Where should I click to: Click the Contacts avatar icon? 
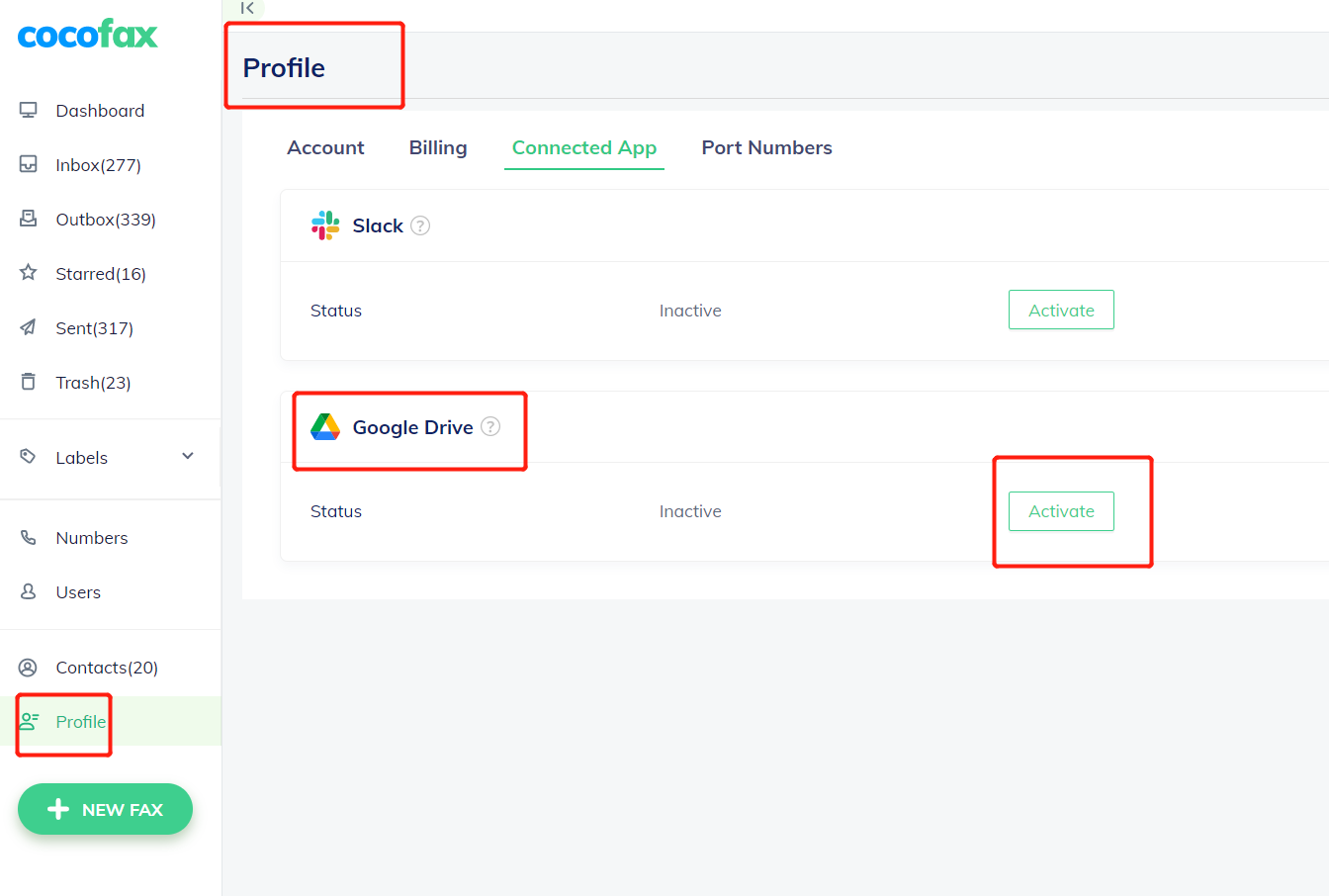pos(29,667)
